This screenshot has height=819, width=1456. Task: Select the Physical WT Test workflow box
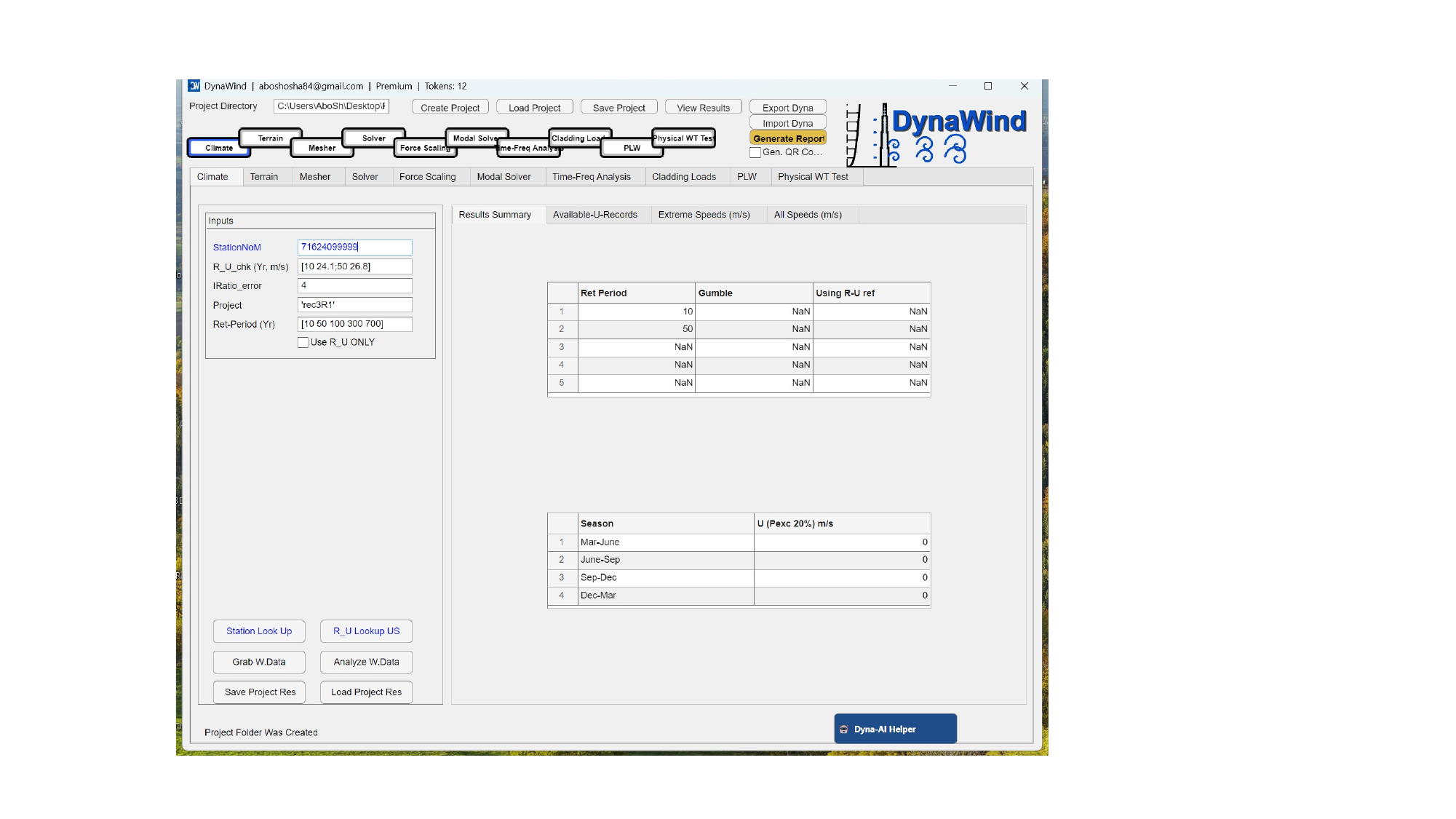683,138
